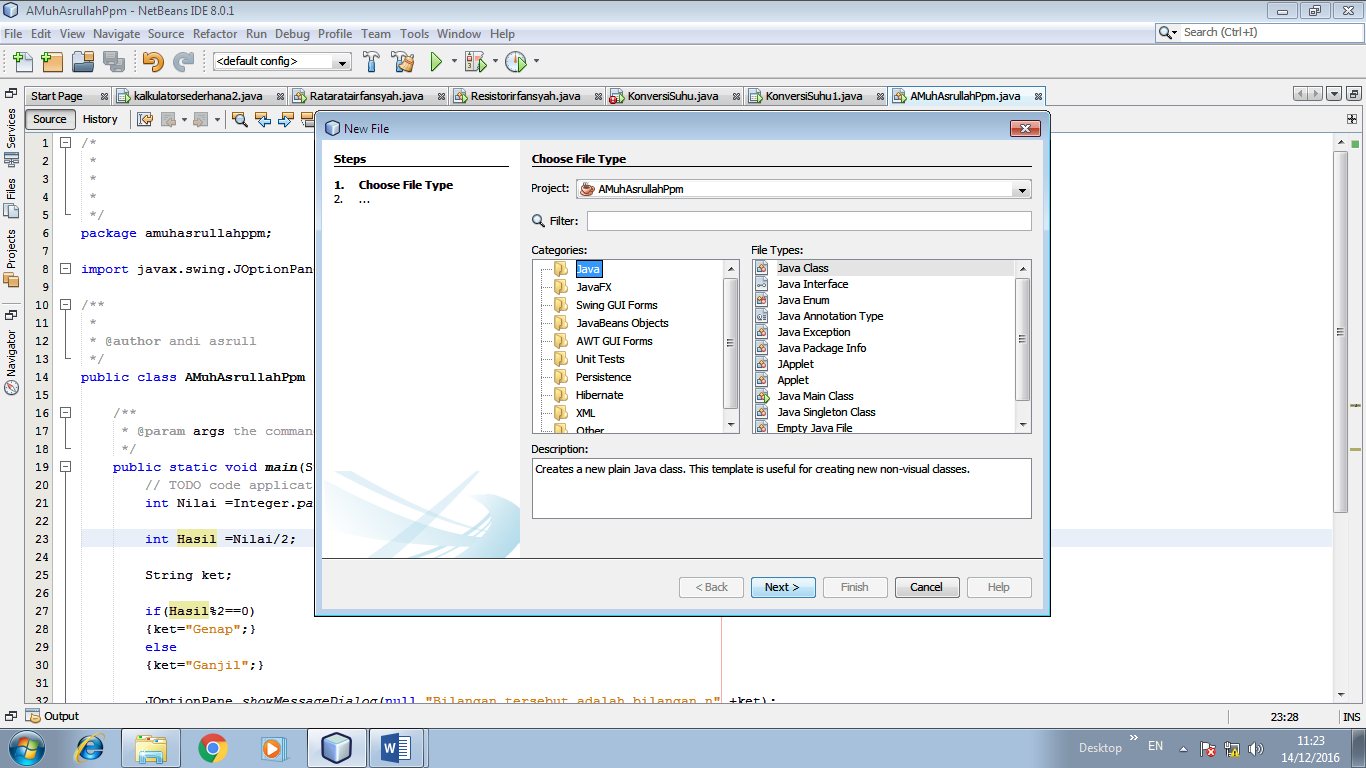Close the kalkulatorsederhana2.java tab
Screen dimensions: 1366x768
point(281,96)
